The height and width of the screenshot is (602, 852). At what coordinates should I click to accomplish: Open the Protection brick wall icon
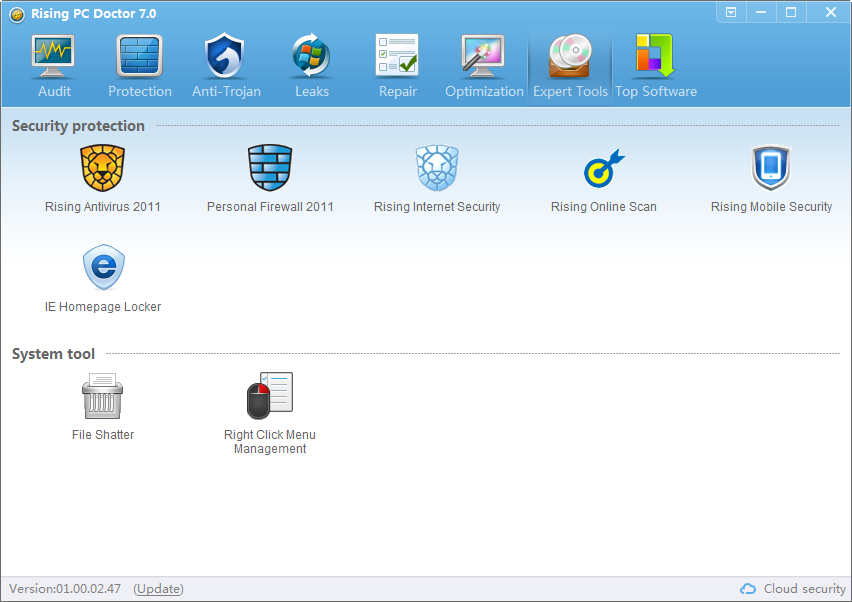pyautogui.click(x=140, y=56)
